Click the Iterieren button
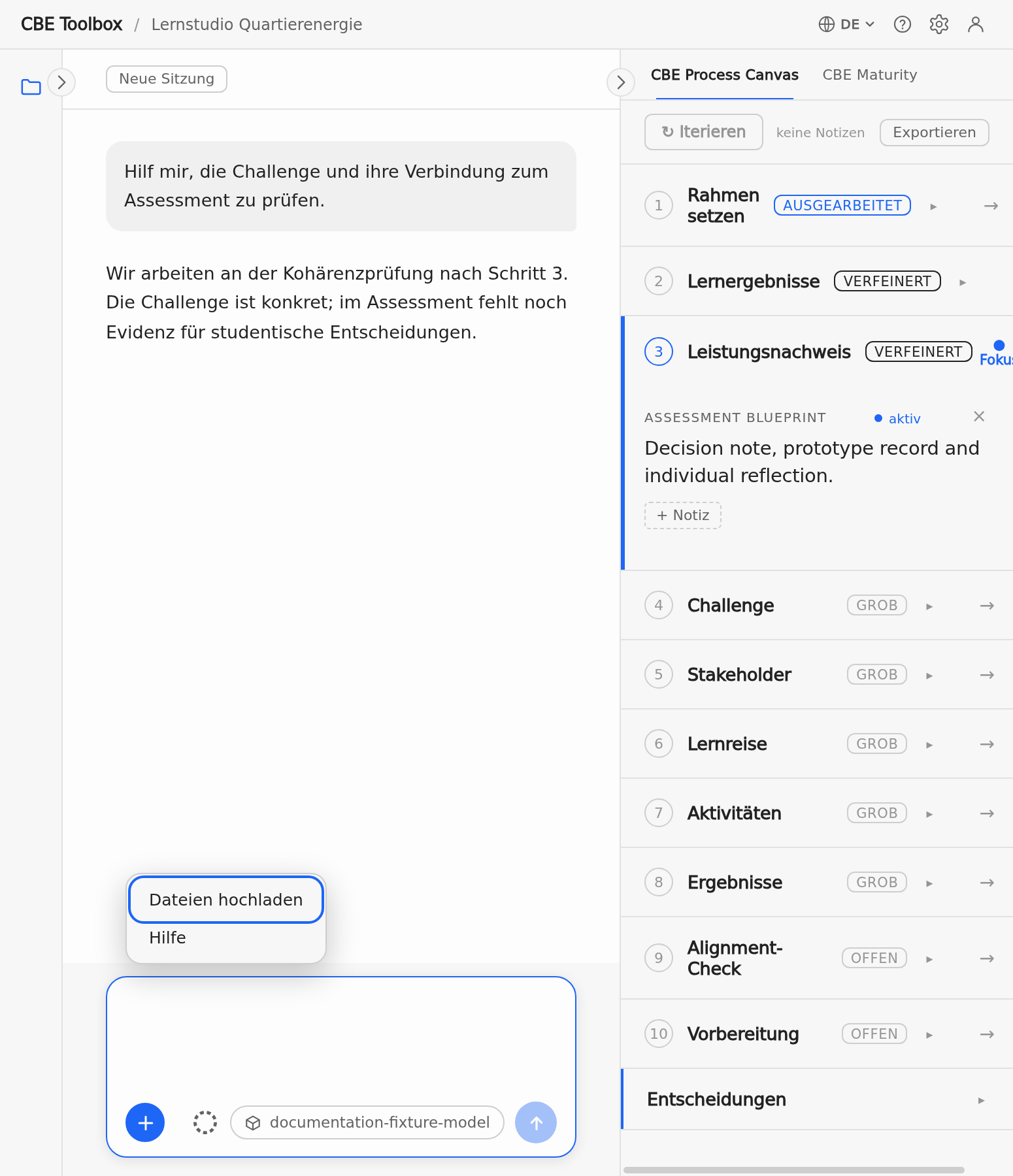 pyautogui.click(x=704, y=132)
